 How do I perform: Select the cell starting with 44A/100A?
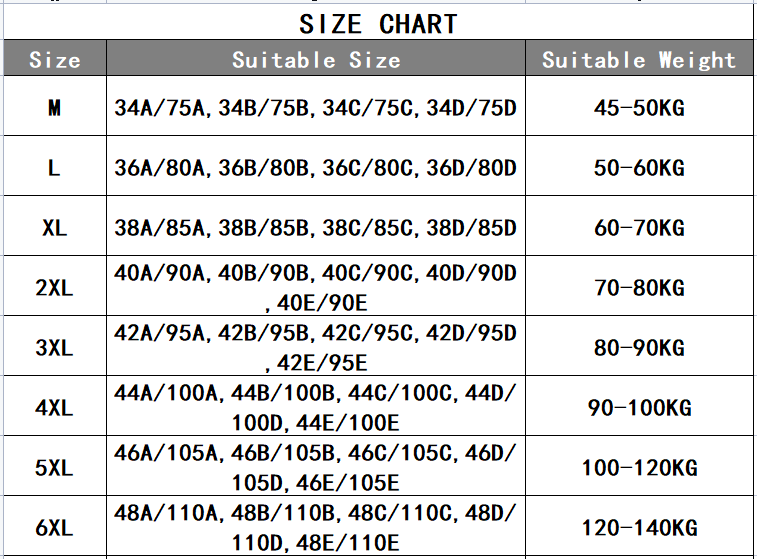(316, 408)
